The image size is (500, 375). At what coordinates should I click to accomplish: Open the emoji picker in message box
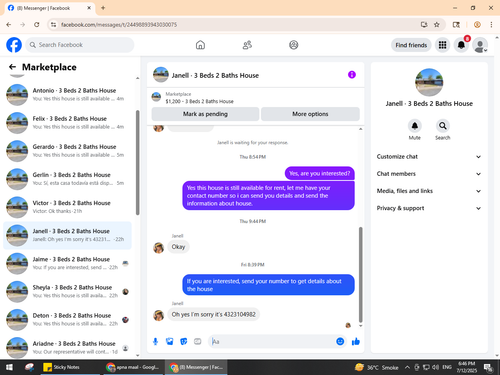tap(340, 341)
